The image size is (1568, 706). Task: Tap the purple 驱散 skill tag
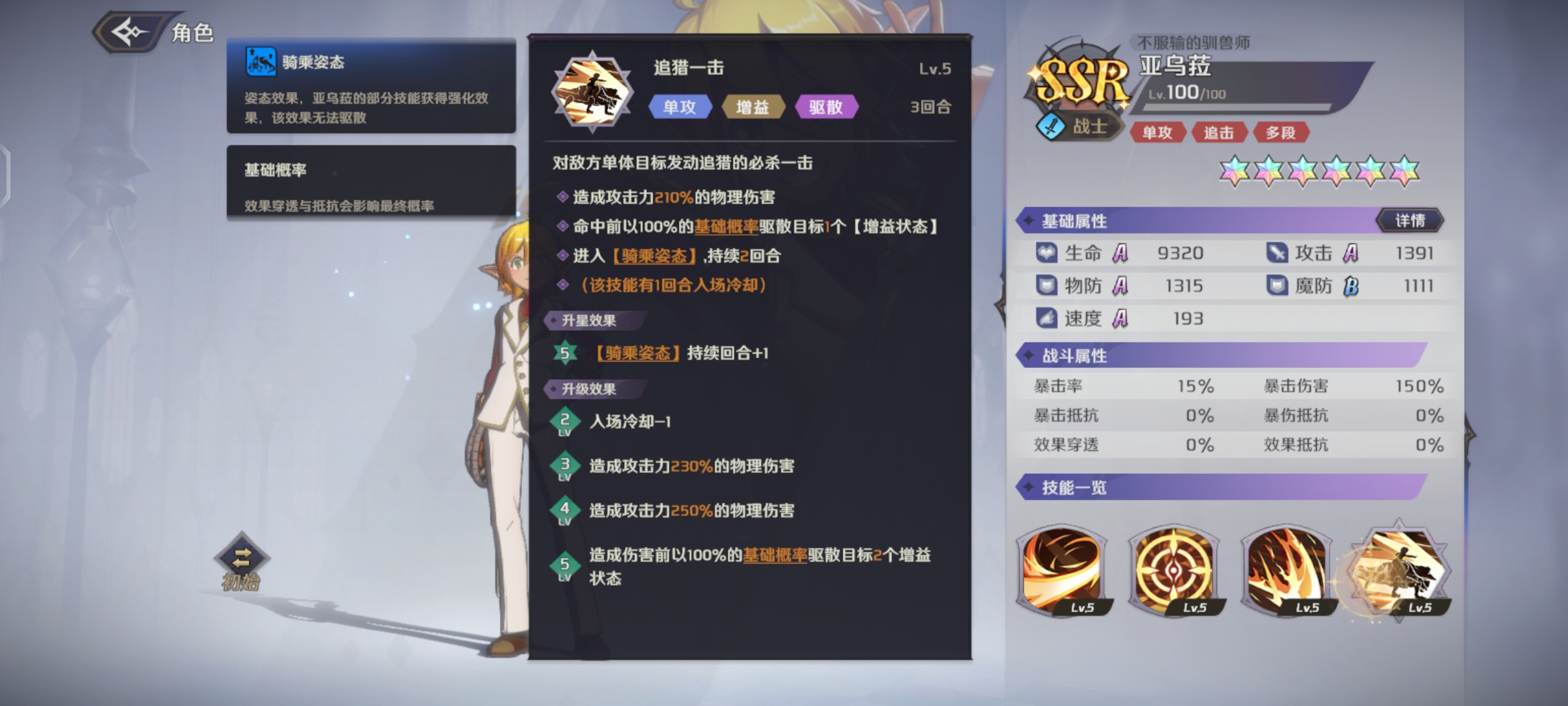pos(826,107)
